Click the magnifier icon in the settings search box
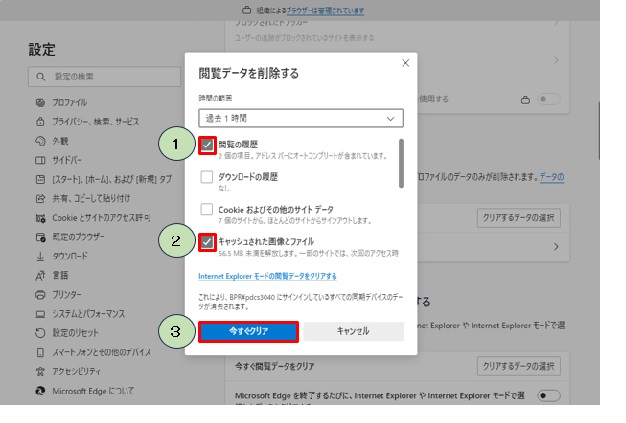Image resolution: width=626 pixels, height=423 pixels. 40,77
